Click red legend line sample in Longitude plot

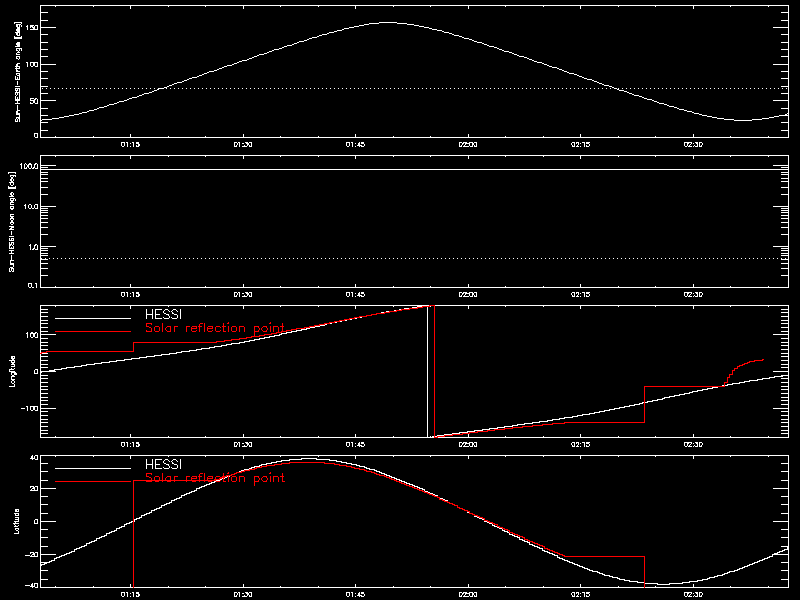(x=93, y=332)
